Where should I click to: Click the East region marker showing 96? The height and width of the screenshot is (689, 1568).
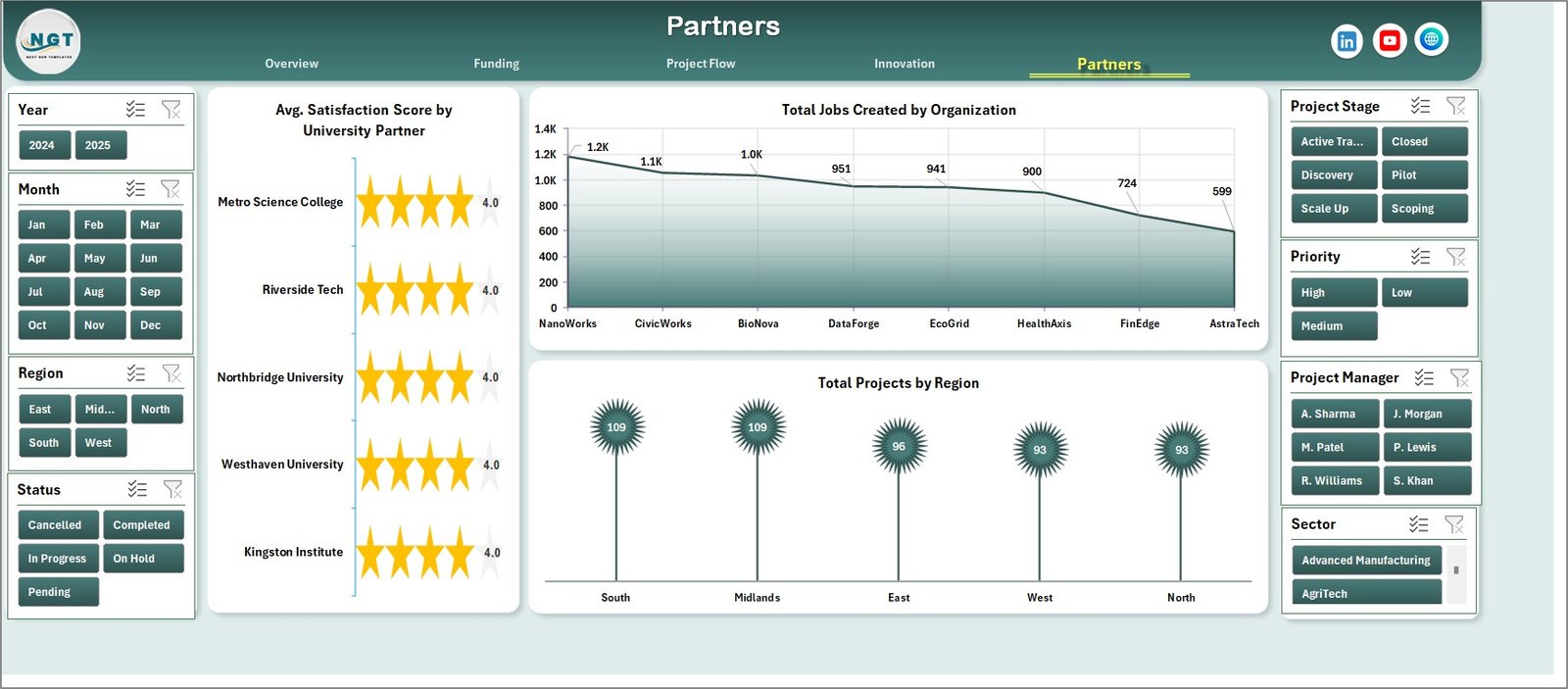[899, 446]
